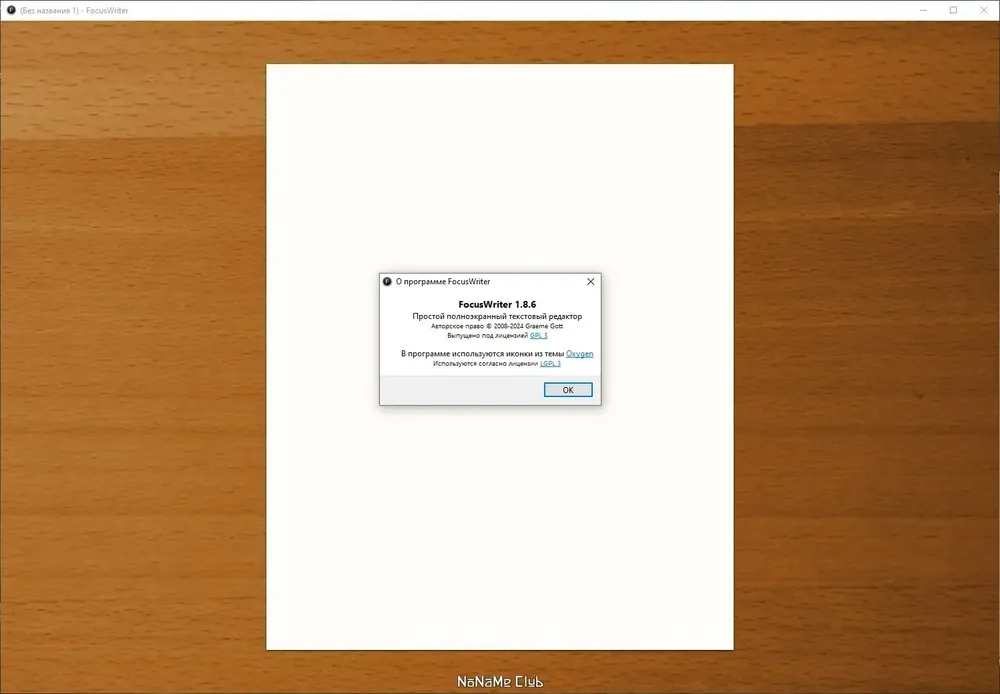The image size is (1000, 694).
Task: Click the 'FocusWriter 1.8.6' version heading
Action: [x=497, y=304]
